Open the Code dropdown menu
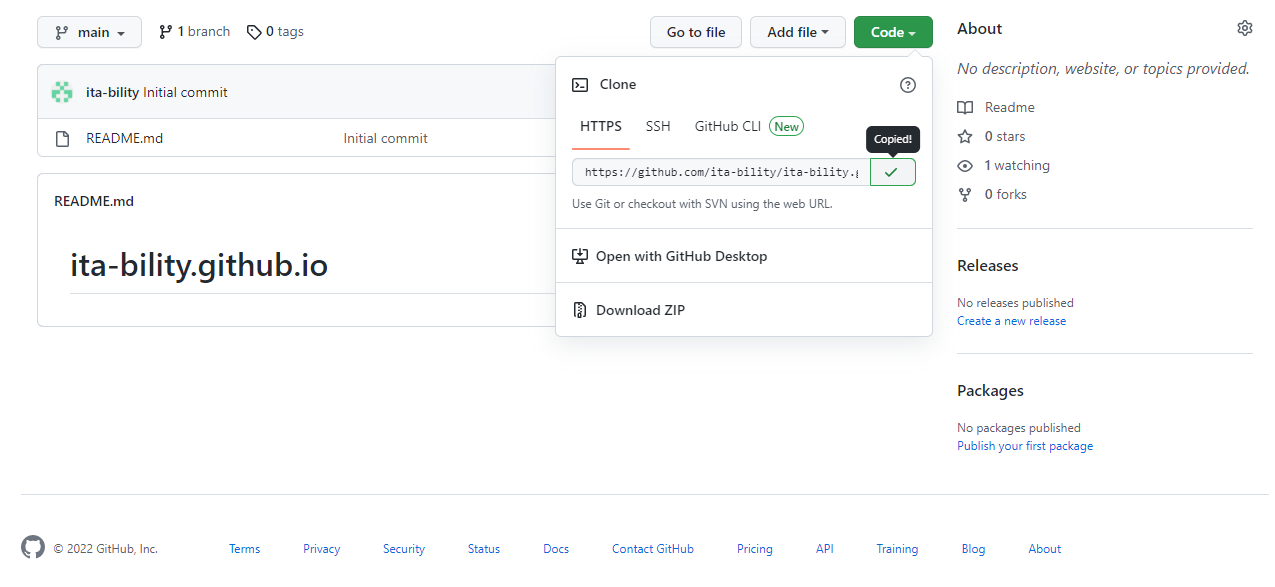Image resolution: width=1275 pixels, height=587 pixels. 891,31
